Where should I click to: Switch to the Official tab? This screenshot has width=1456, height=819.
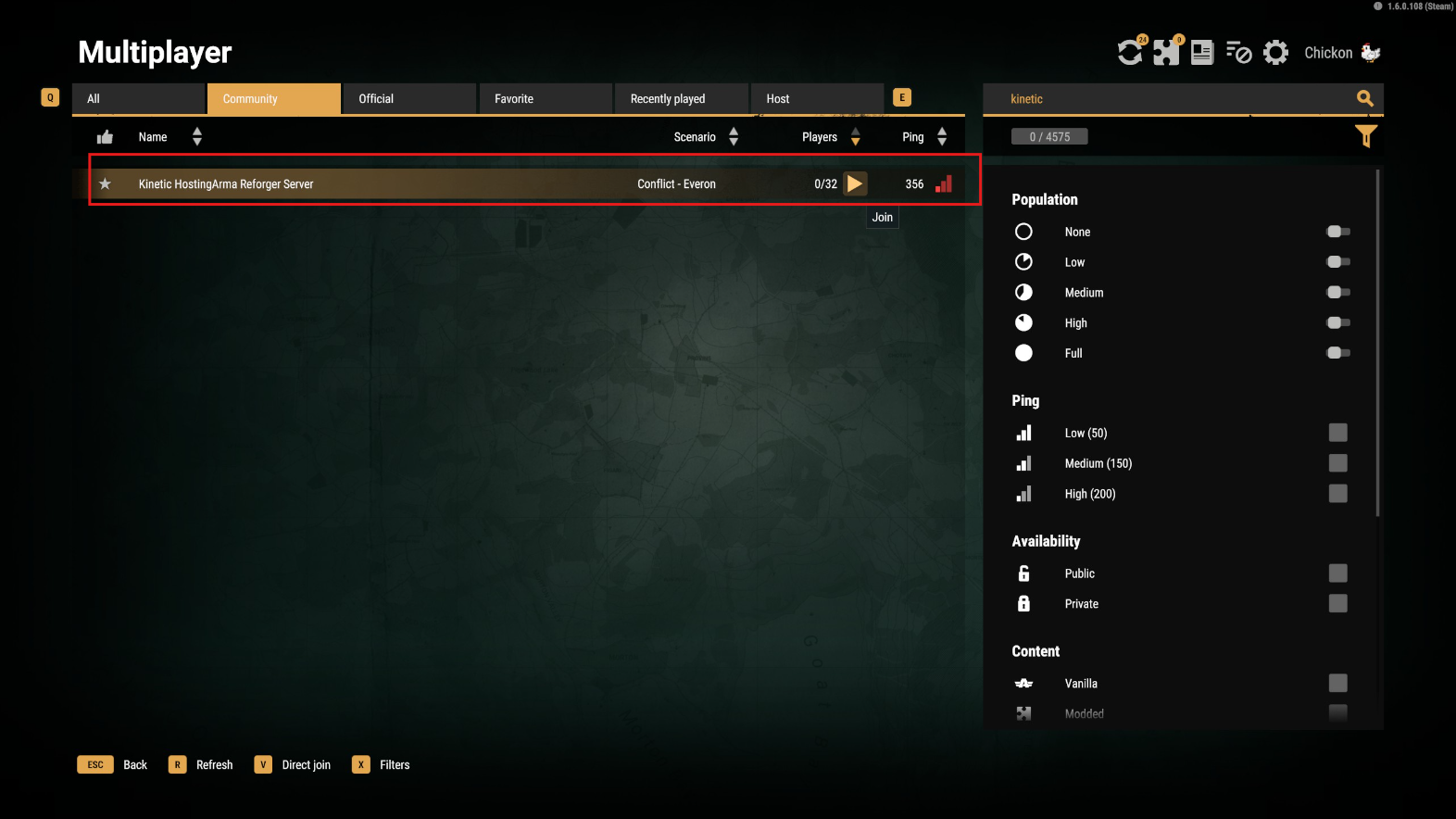pos(408,99)
